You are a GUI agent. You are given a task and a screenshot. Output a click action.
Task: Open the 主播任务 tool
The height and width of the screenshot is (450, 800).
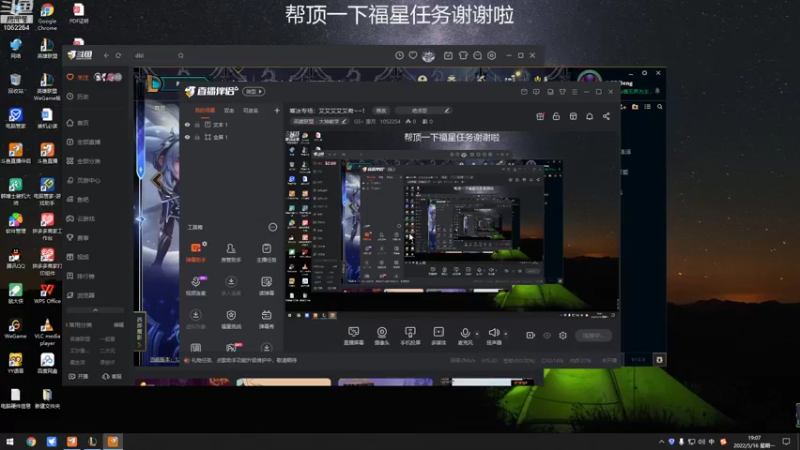click(x=266, y=253)
